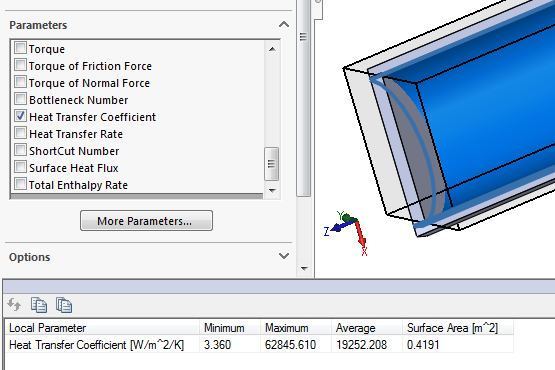
Task: Enable the Bottleneck Number checkbox
Action: pyautogui.click(x=21, y=99)
